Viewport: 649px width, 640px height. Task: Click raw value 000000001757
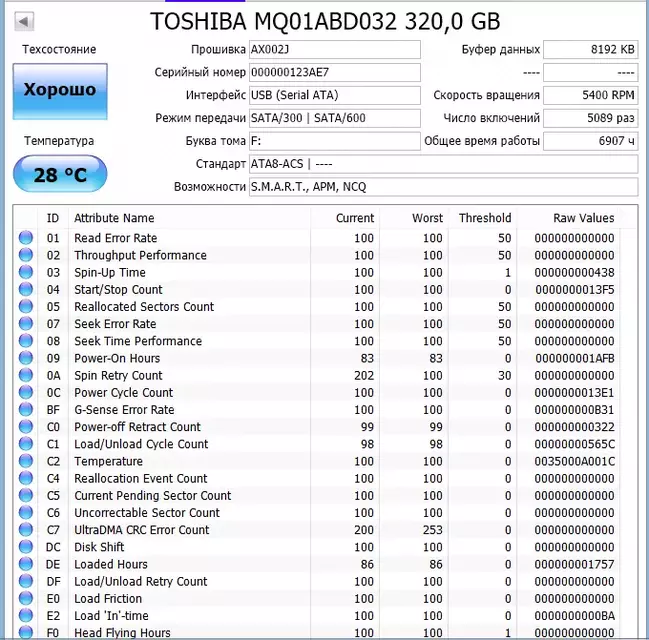pos(574,564)
